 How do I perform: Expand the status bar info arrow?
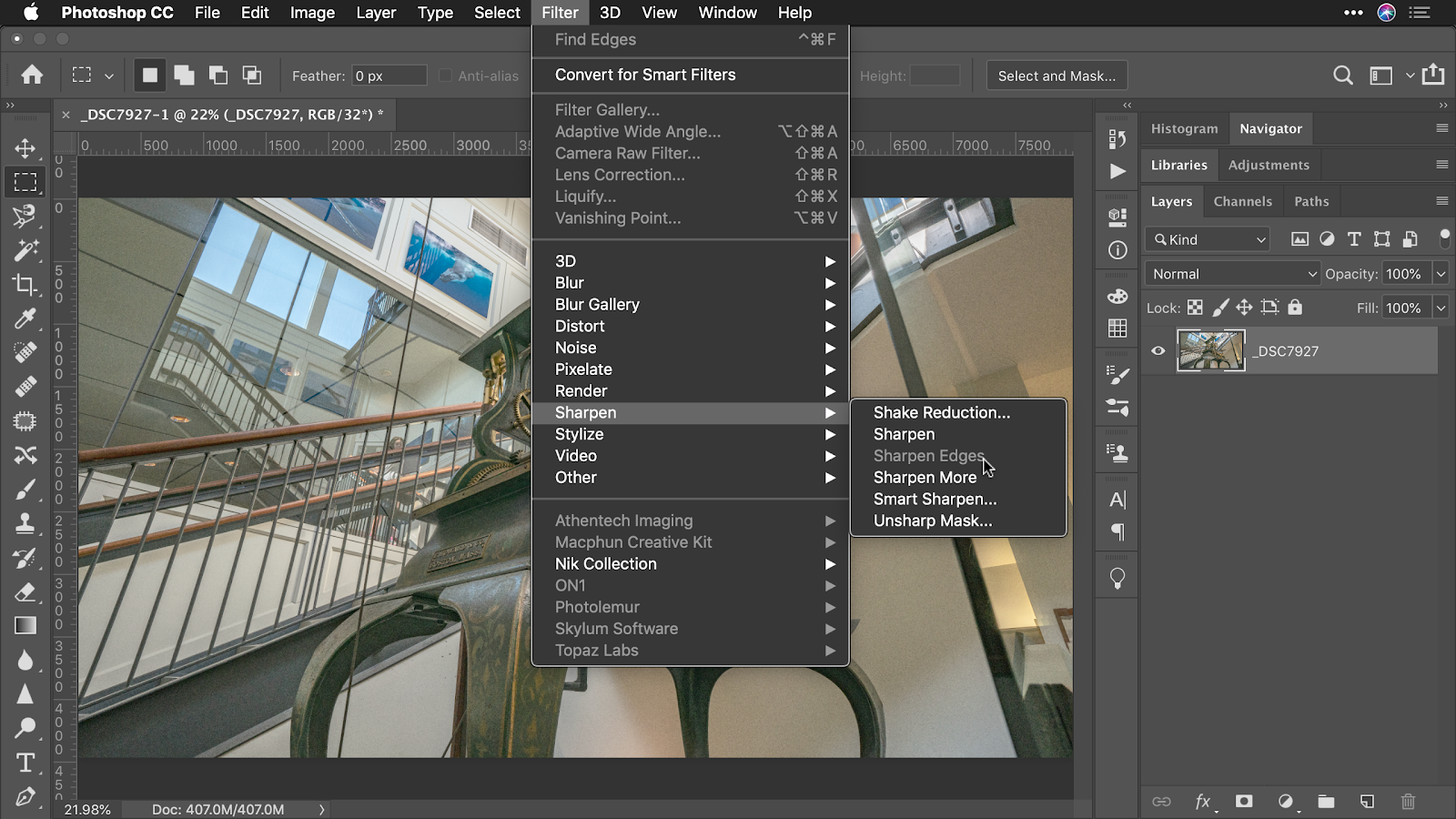(x=321, y=809)
